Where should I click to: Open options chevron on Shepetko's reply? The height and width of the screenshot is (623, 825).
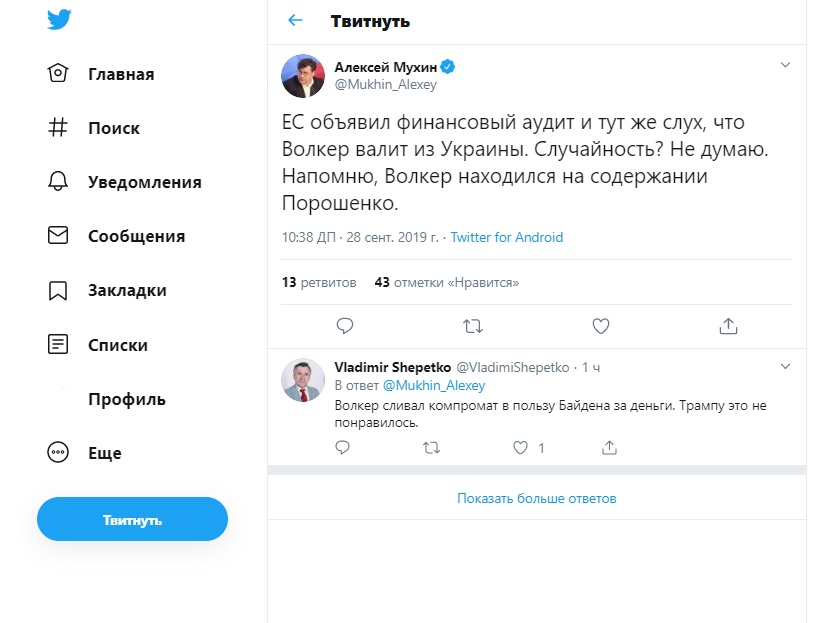[785, 366]
